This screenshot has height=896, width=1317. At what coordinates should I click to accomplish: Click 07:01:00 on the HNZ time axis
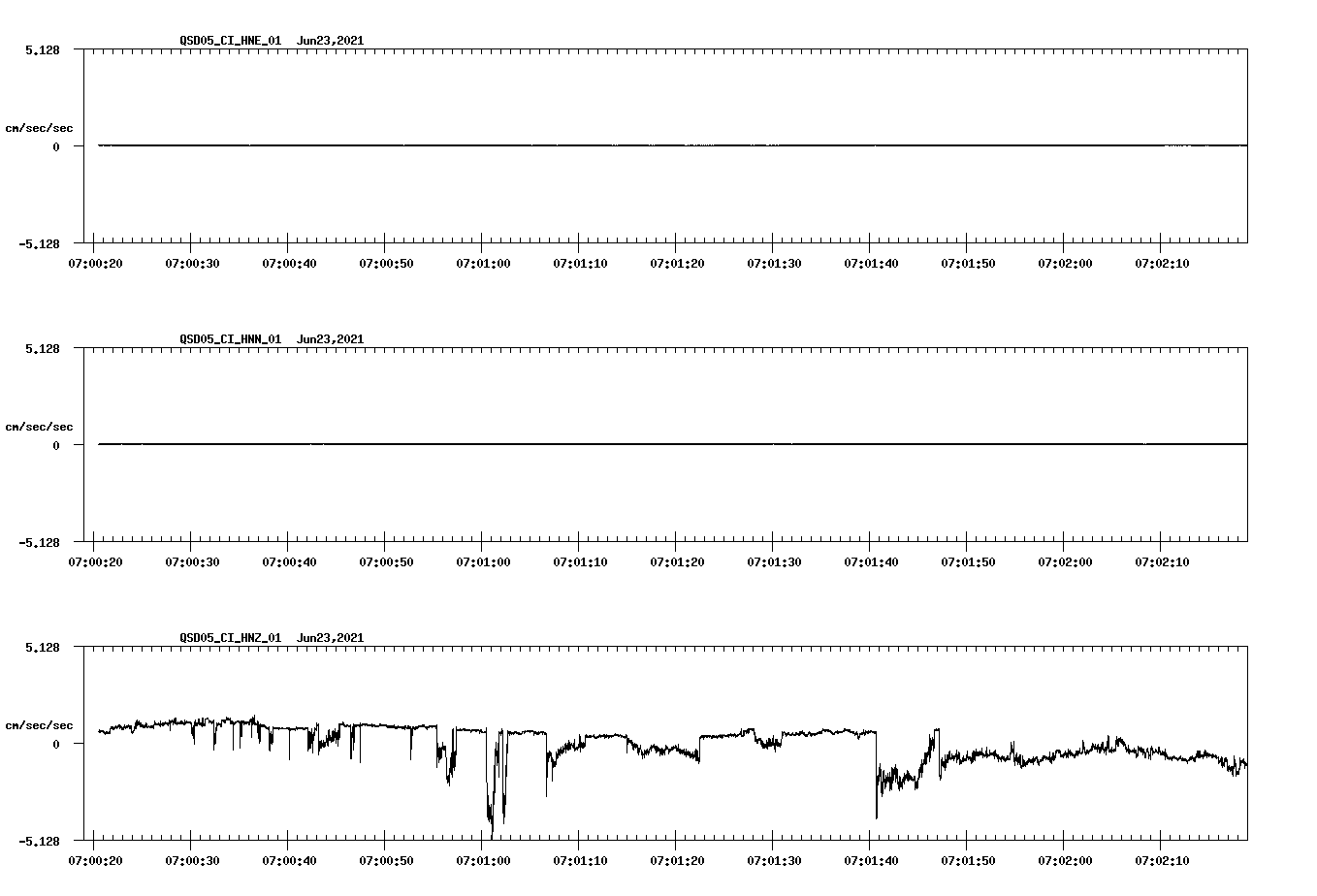pos(483,861)
